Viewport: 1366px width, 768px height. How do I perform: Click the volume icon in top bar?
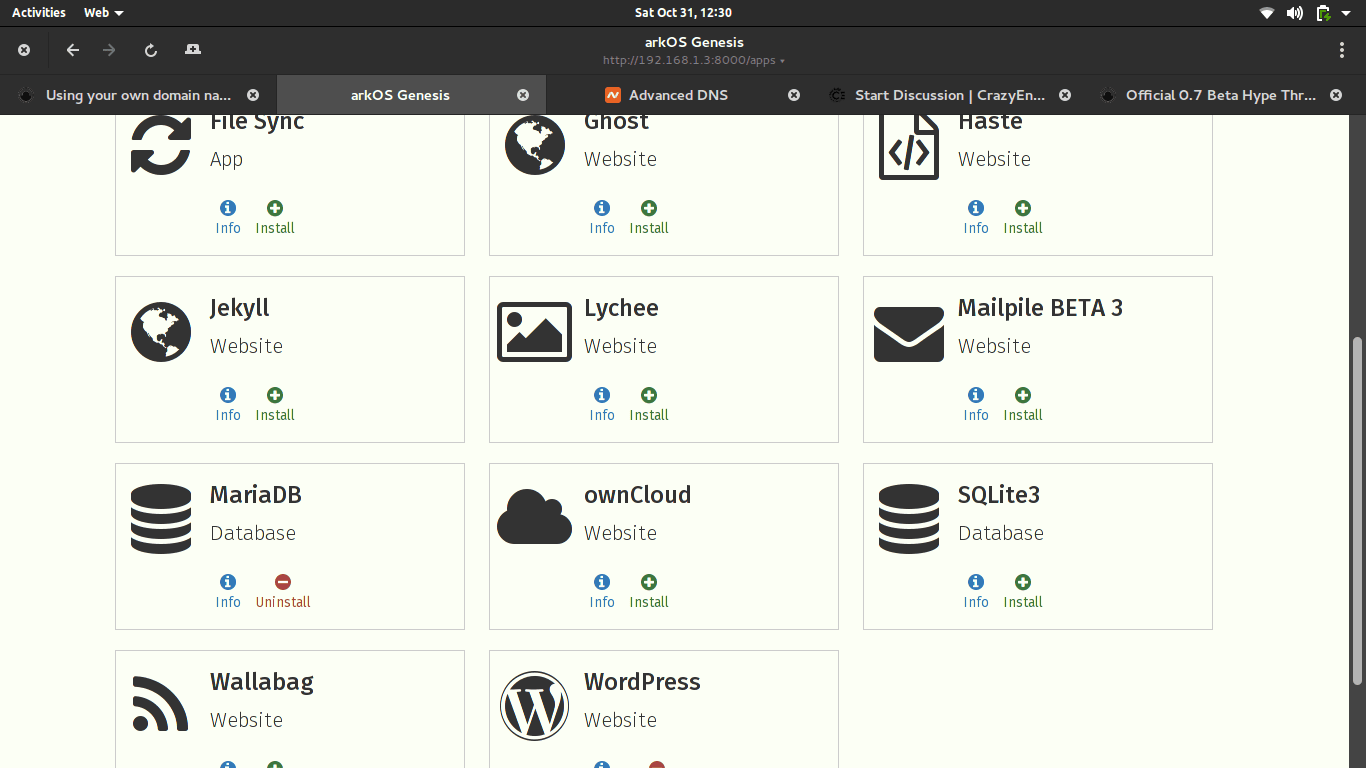(1295, 13)
